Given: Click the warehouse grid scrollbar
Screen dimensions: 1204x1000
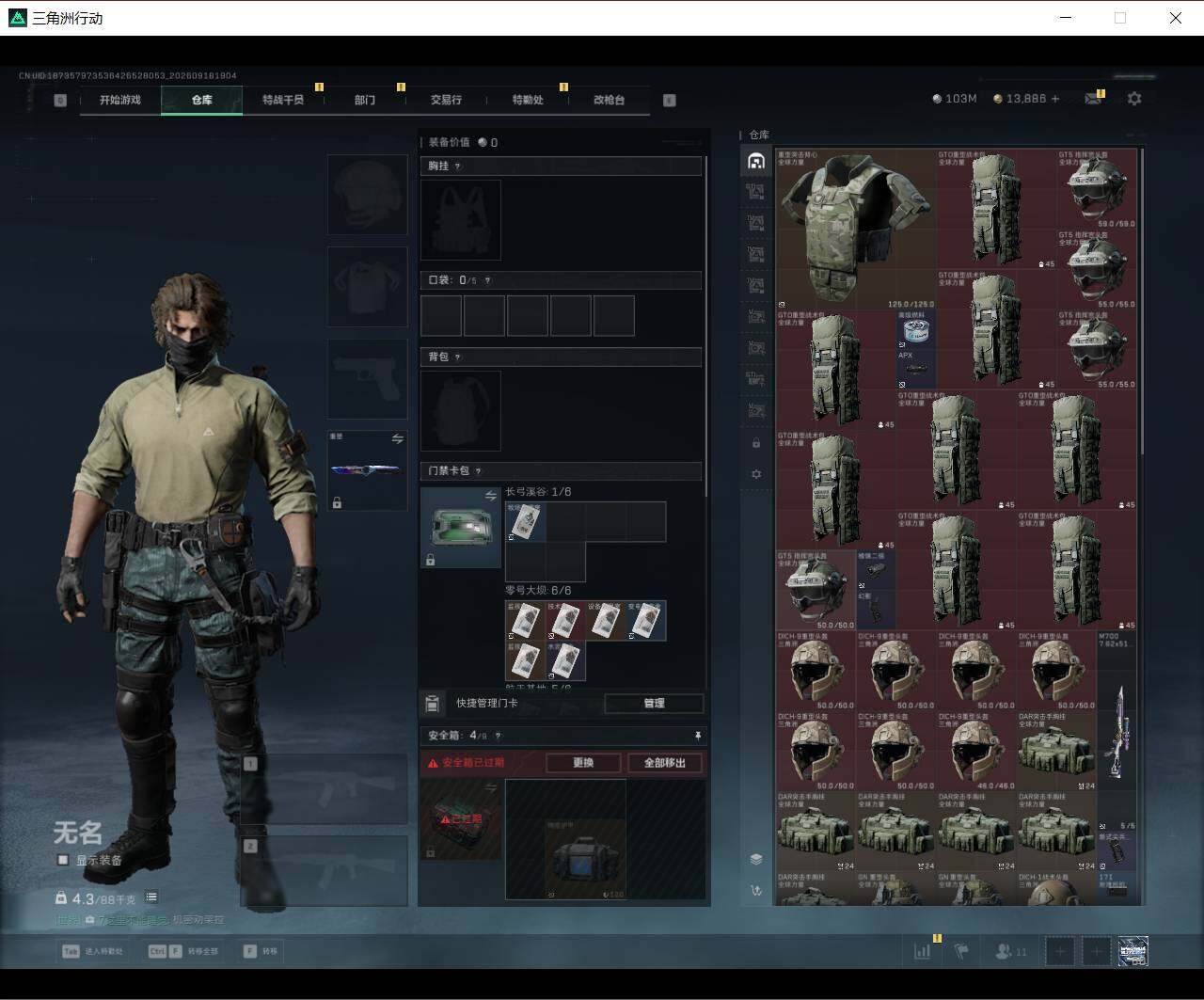Looking at the screenshot, I should click(1142, 303).
